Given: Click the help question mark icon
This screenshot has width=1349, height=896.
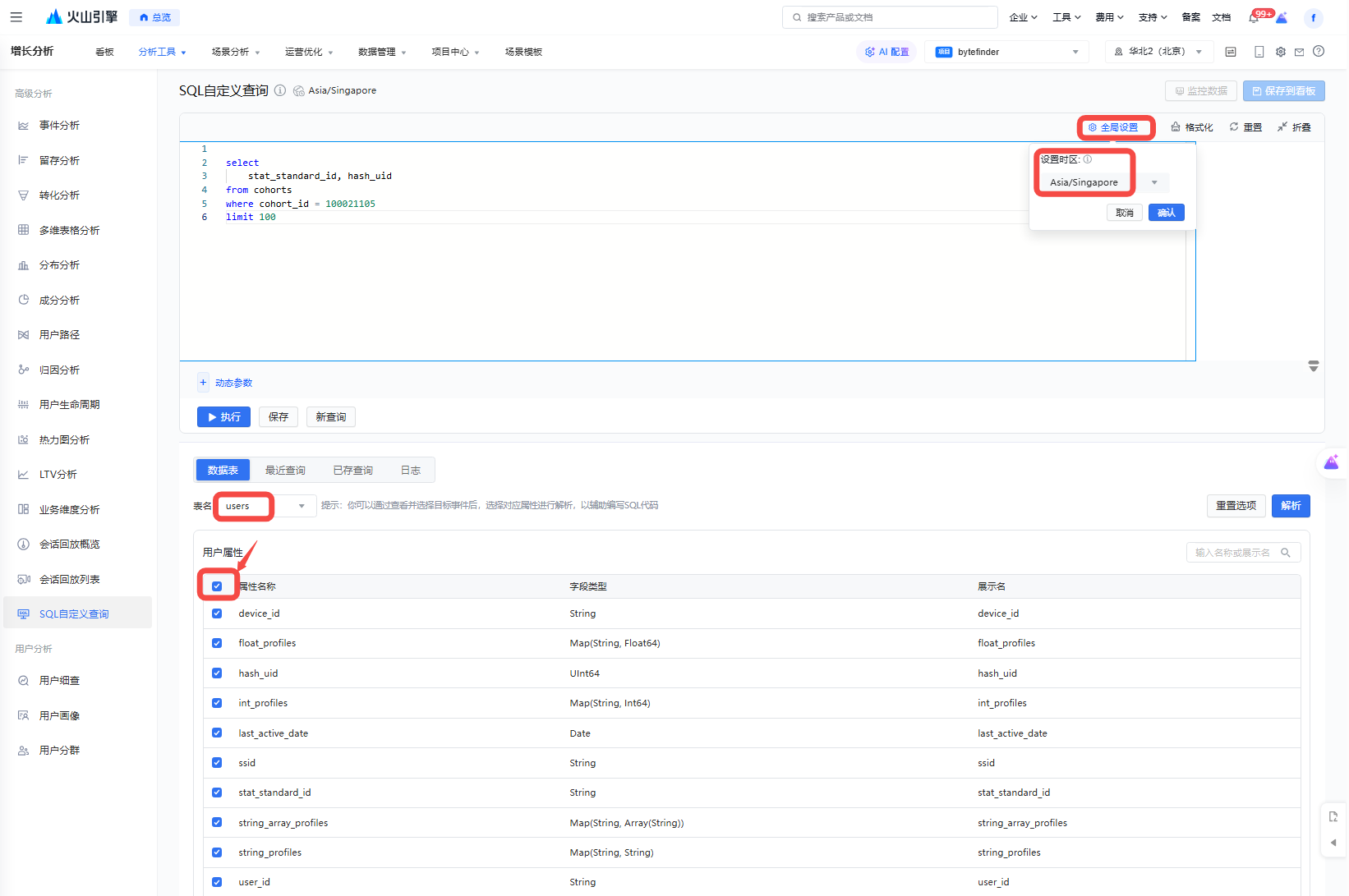Looking at the screenshot, I should [x=1319, y=51].
